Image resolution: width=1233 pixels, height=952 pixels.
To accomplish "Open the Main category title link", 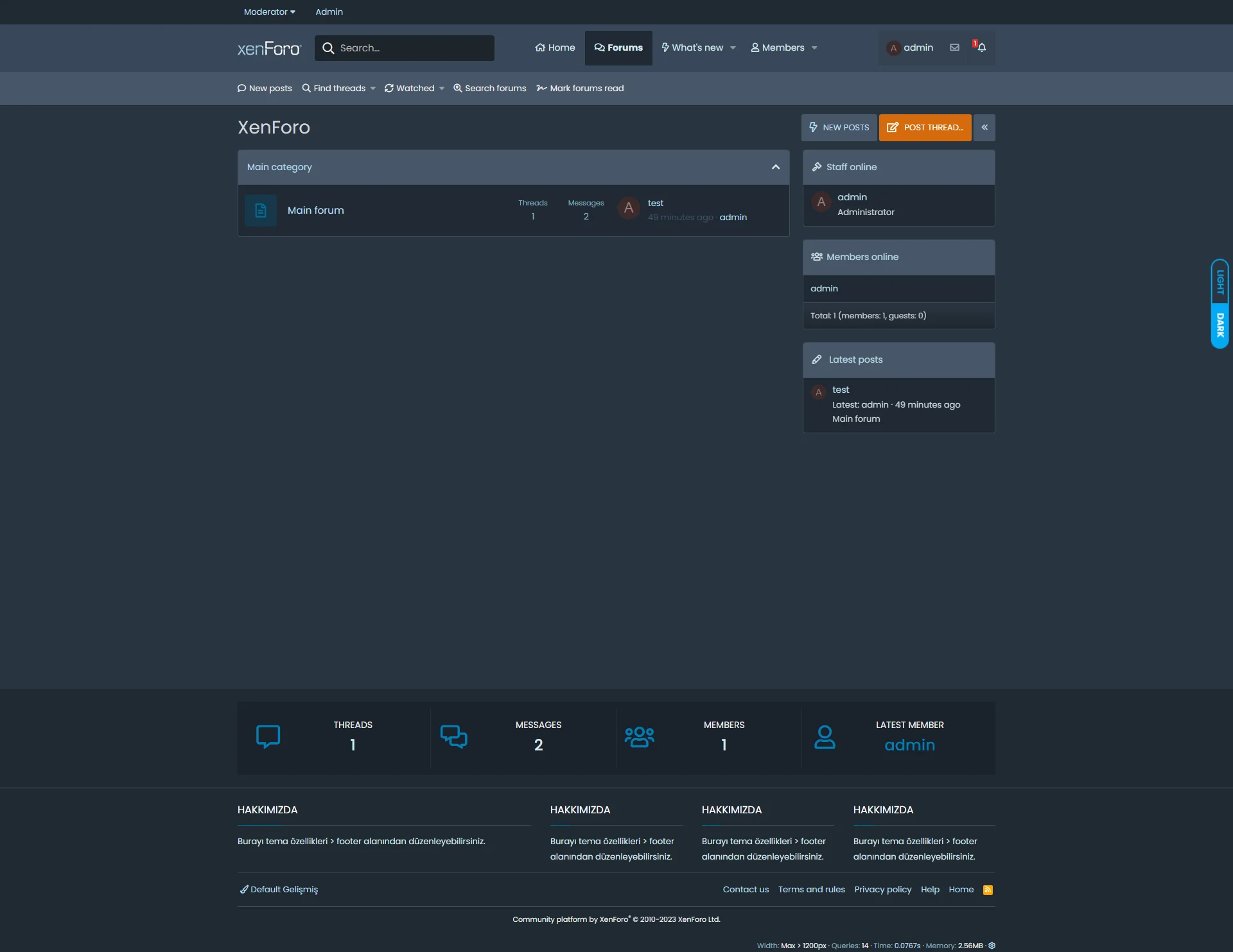I will (x=279, y=167).
